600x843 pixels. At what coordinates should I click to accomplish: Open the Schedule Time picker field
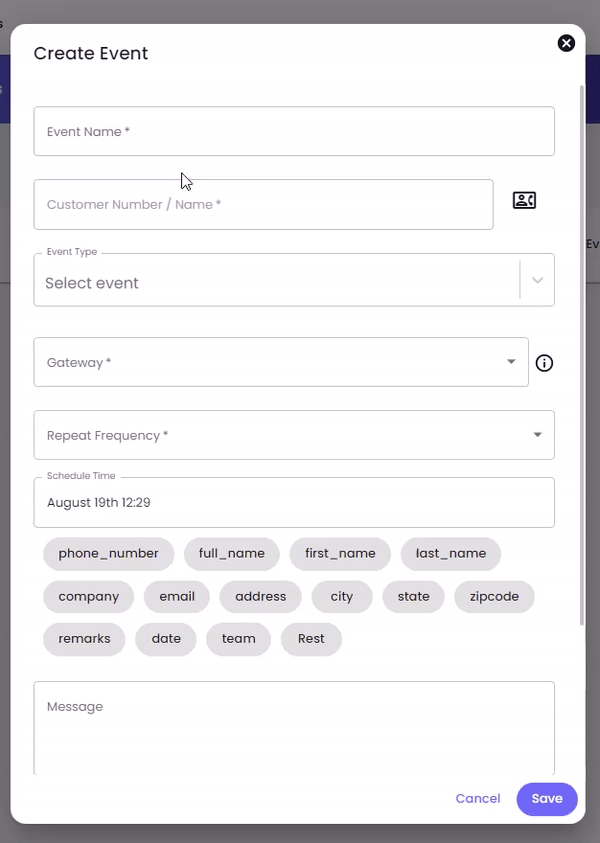(x=294, y=502)
